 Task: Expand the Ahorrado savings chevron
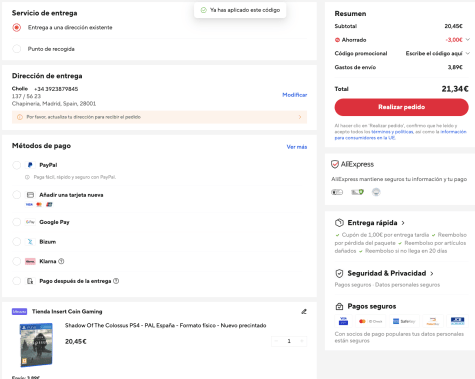coord(467,40)
